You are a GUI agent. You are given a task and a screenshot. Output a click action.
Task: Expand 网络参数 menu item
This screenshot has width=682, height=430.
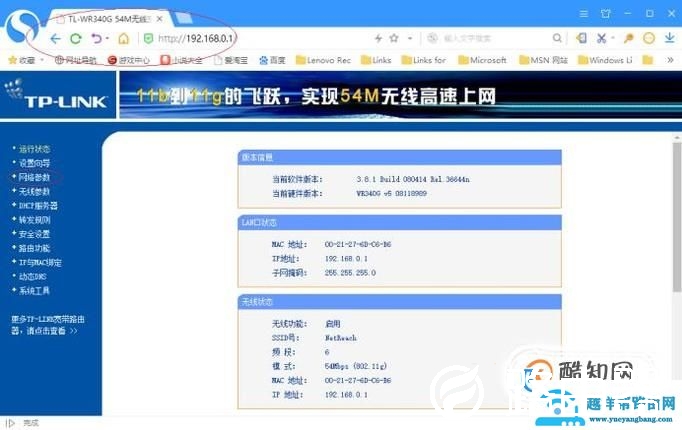tap(34, 177)
